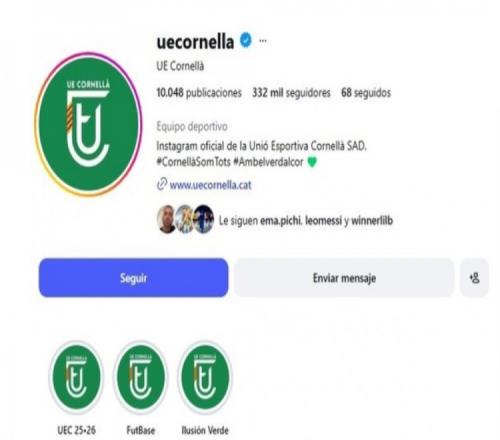
Task: Open the ema.pichi follower profile
Action: (280, 220)
